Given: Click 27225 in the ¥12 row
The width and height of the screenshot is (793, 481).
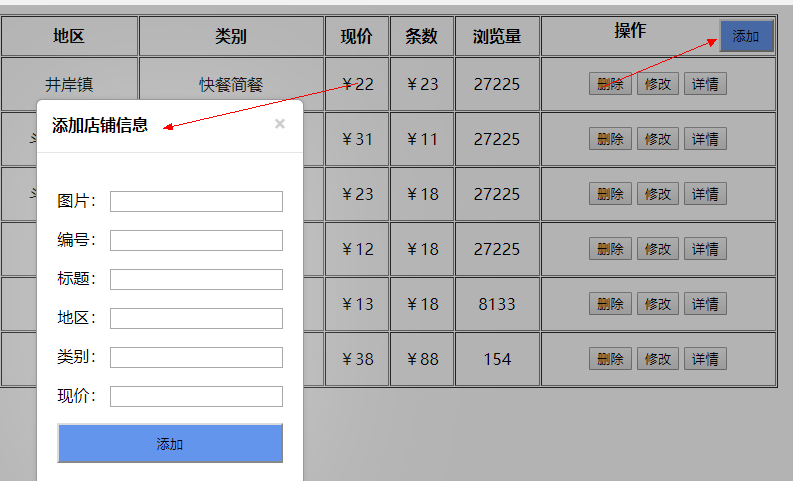Looking at the screenshot, I should click(497, 249).
